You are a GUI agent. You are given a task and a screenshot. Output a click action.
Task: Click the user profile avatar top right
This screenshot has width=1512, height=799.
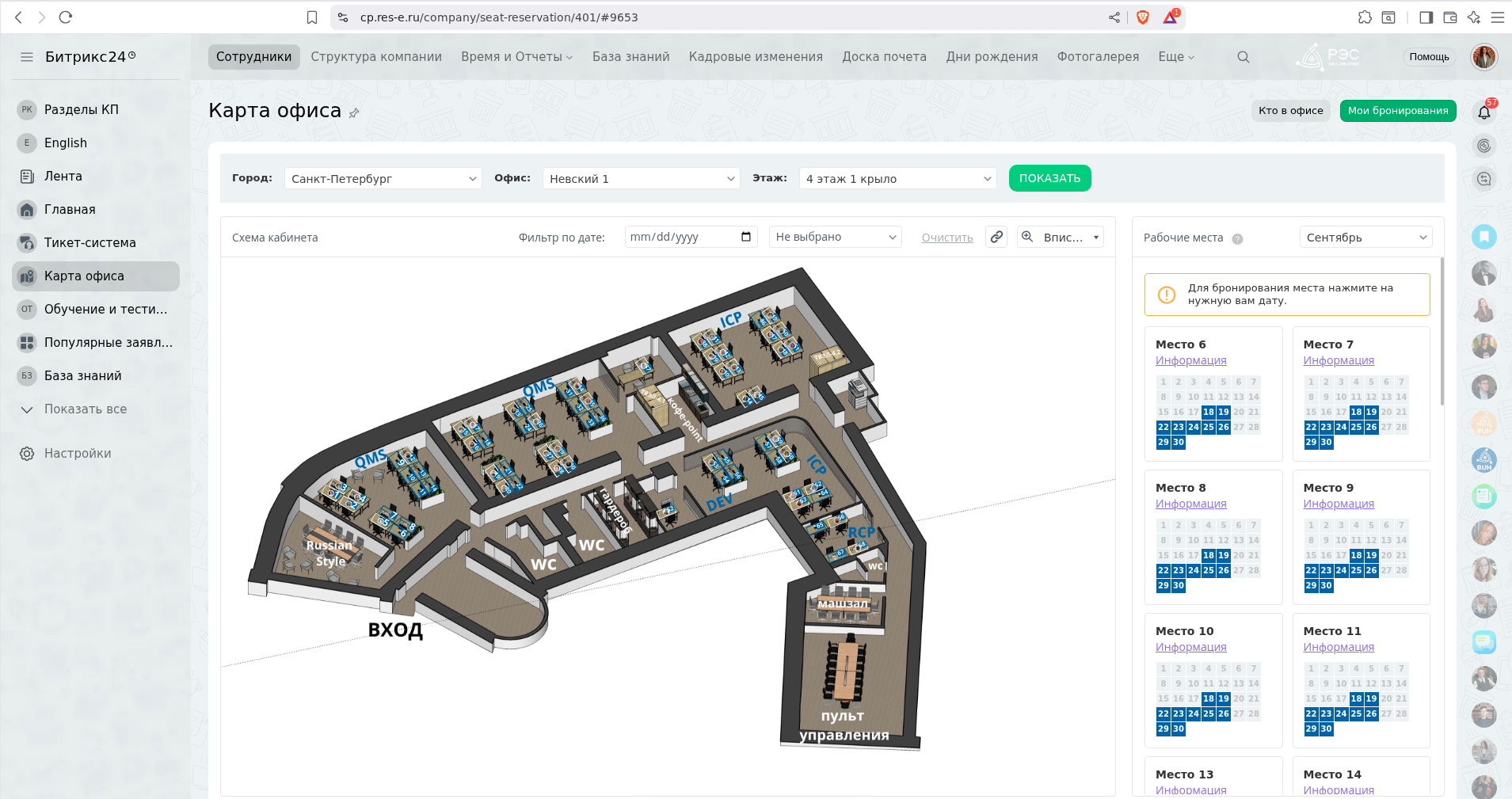(1483, 57)
